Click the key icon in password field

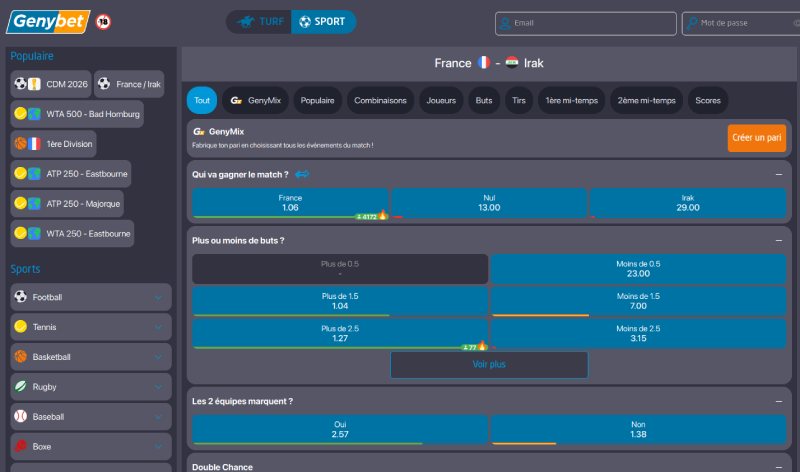[691, 23]
